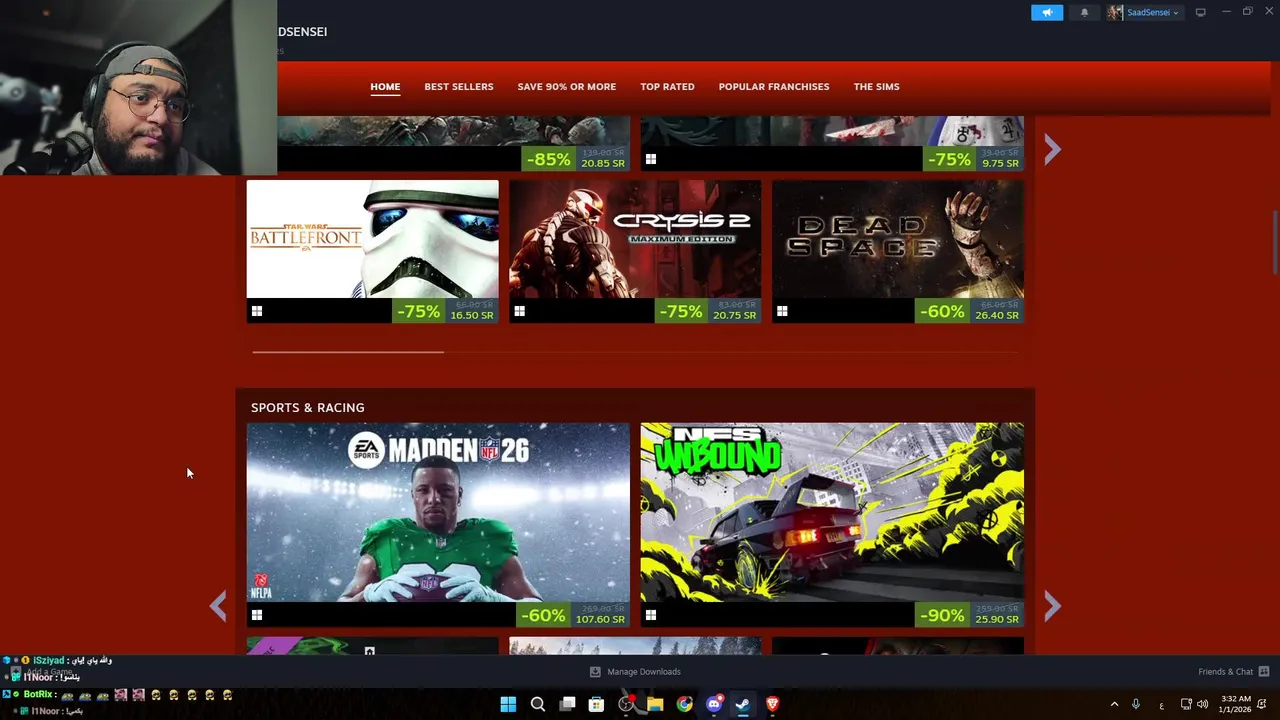Click the Manage Downloads tray icon

pos(595,672)
